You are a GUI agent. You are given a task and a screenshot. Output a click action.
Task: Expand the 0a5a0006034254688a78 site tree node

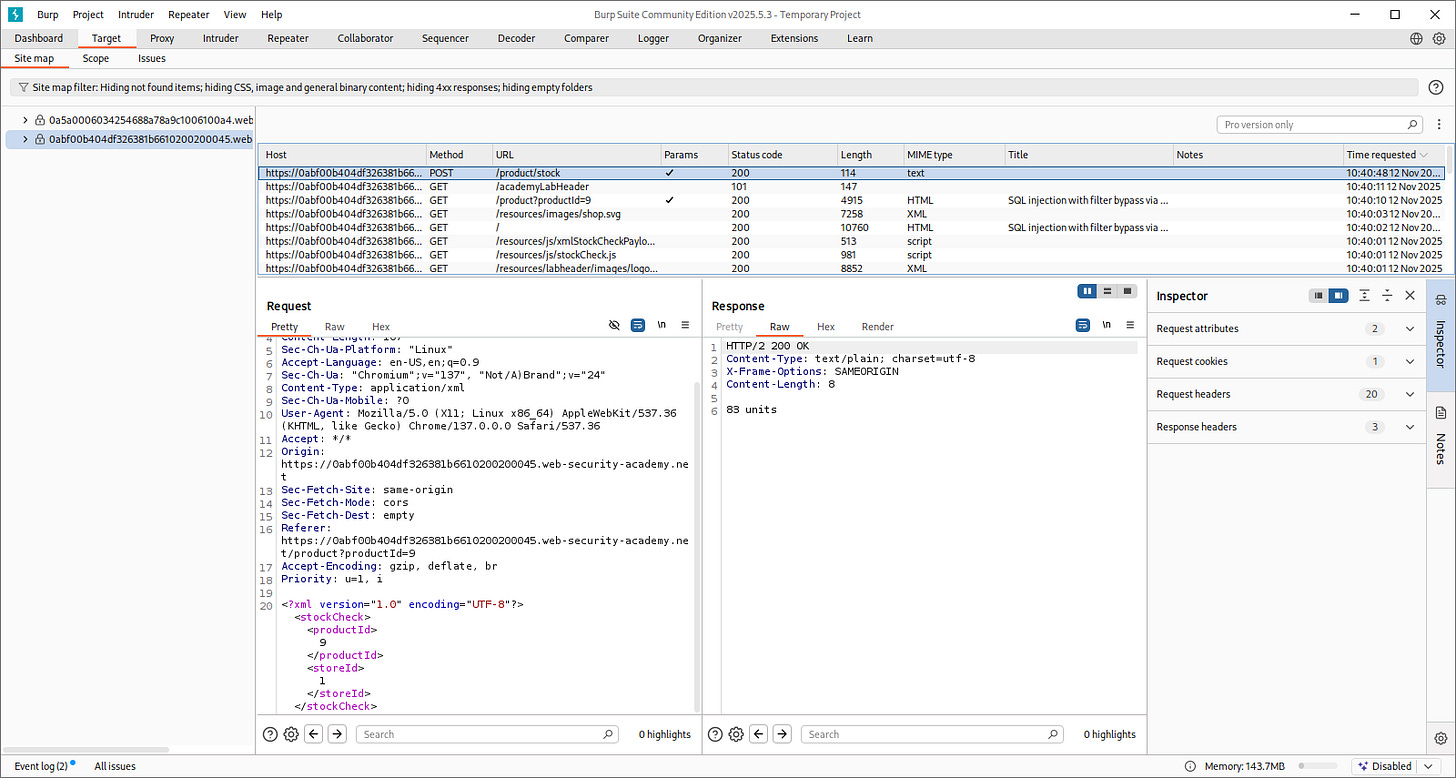point(25,120)
